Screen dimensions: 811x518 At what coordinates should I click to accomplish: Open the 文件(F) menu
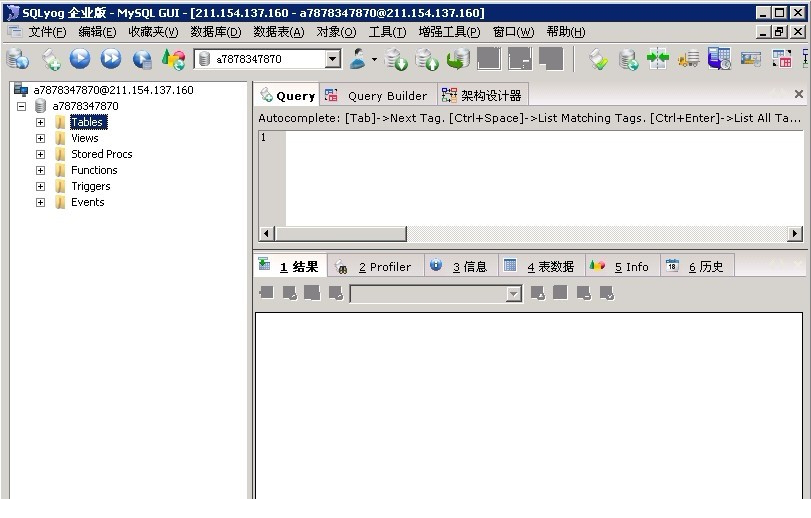[47, 32]
